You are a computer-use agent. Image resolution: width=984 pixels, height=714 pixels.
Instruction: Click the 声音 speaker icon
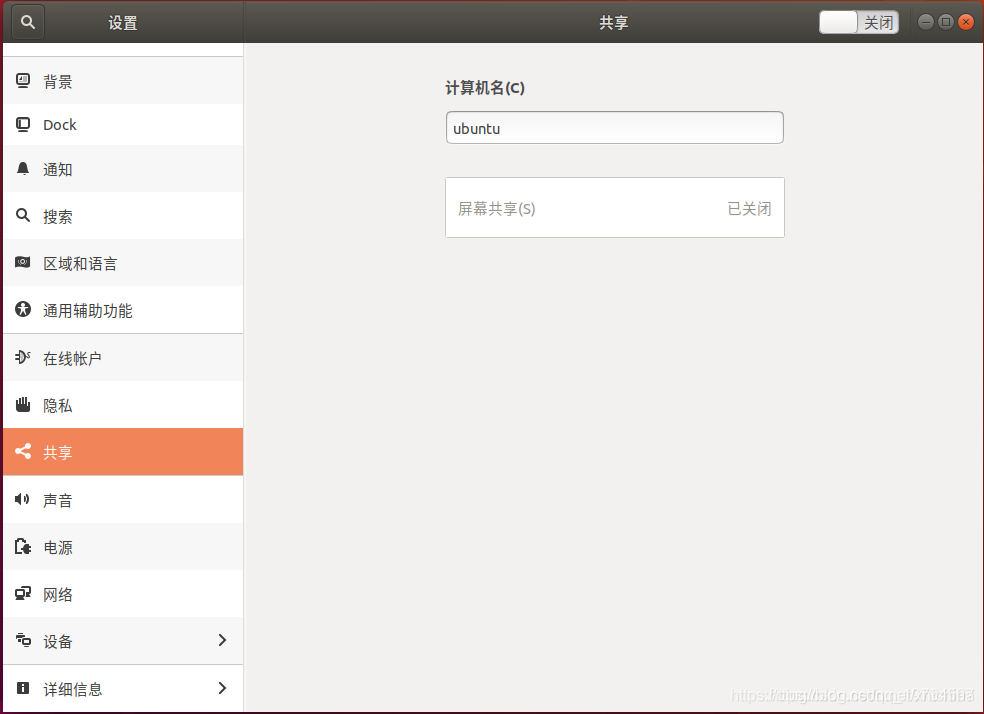[x=23, y=499]
